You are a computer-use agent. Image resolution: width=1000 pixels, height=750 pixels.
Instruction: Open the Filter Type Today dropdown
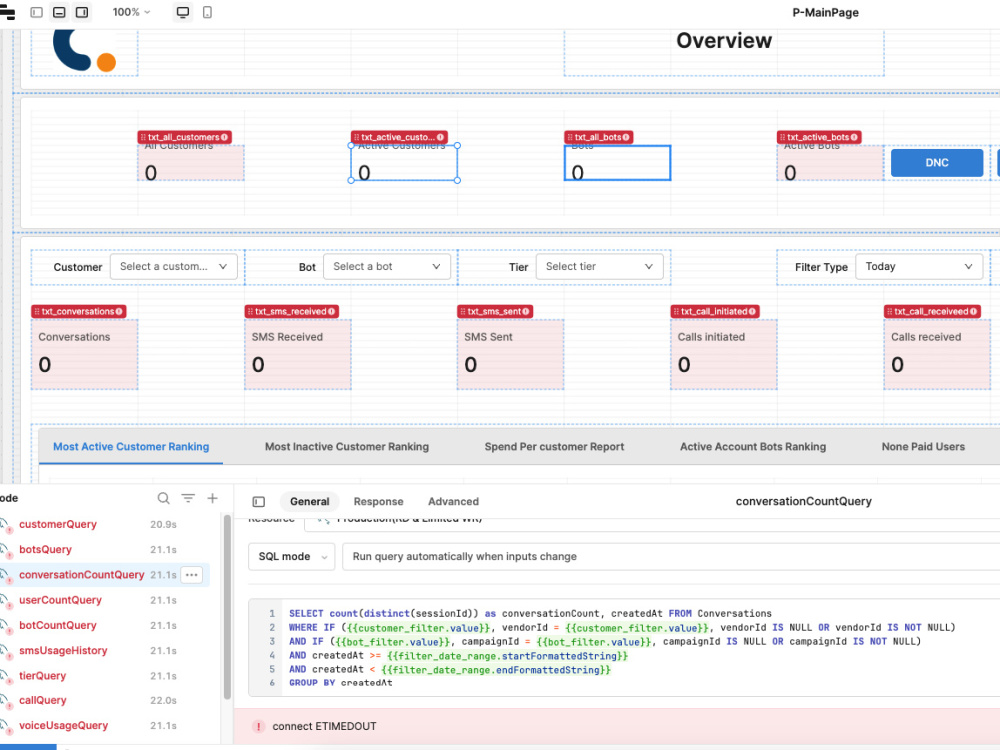pos(919,267)
